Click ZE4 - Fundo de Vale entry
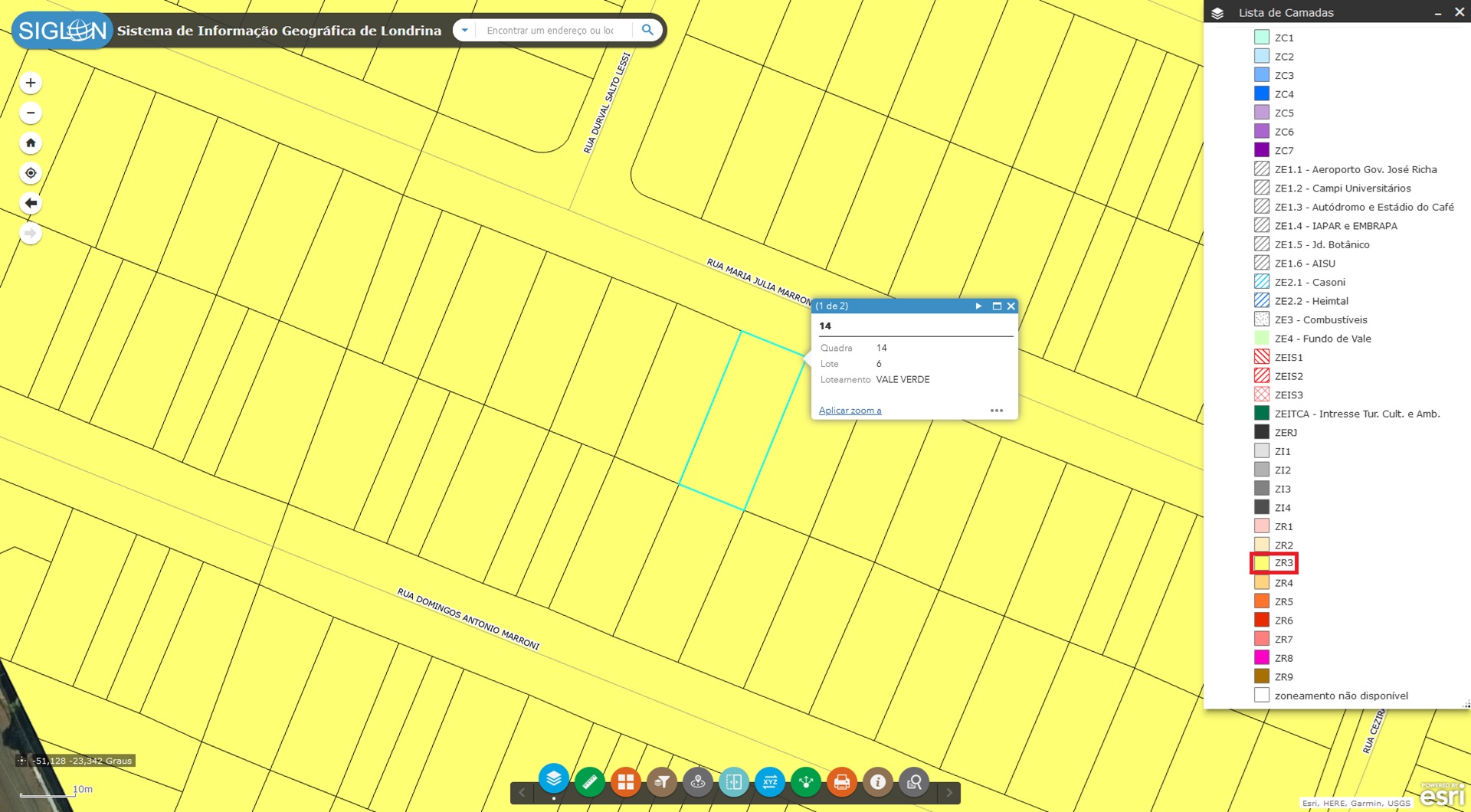Image resolution: width=1471 pixels, height=812 pixels. tap(1322, 339)
